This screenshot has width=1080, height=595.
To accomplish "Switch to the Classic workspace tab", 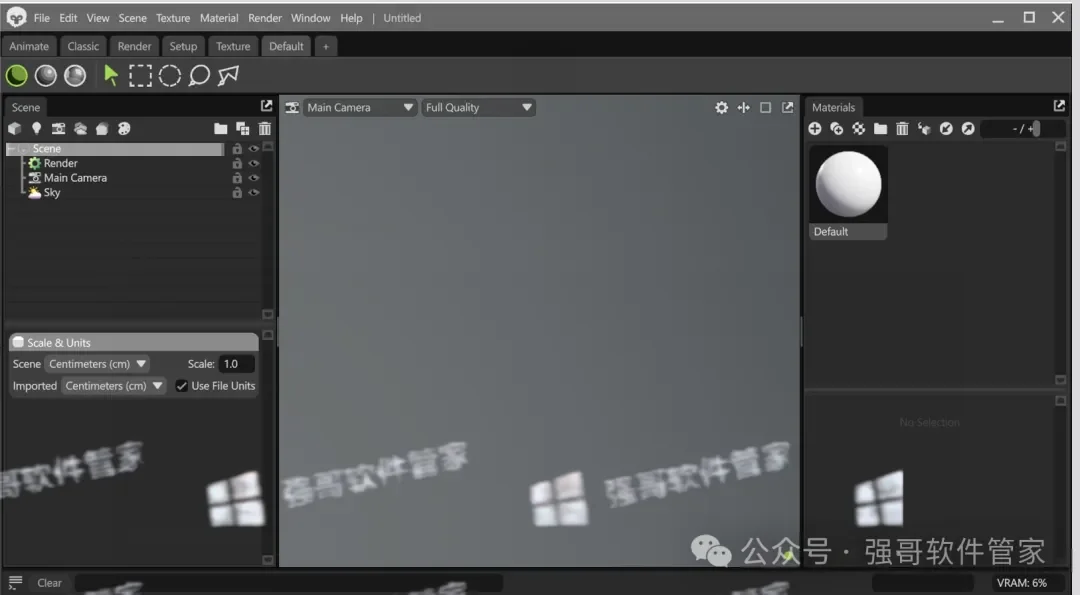I will pos(83,46).
